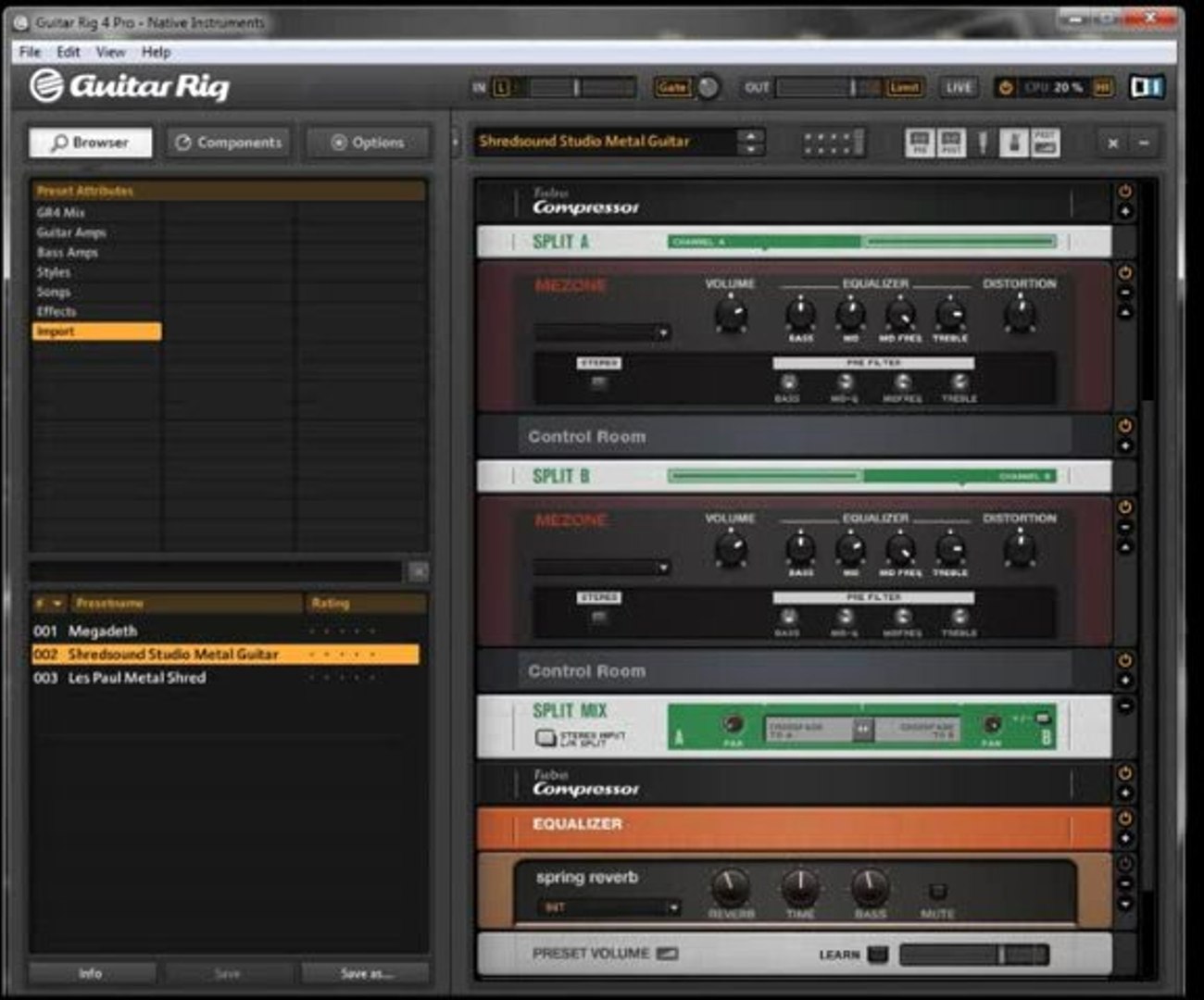Viewport: 1204px width, 1000px height.
Task: Open the # column sort dropdown
Action: 56,604
